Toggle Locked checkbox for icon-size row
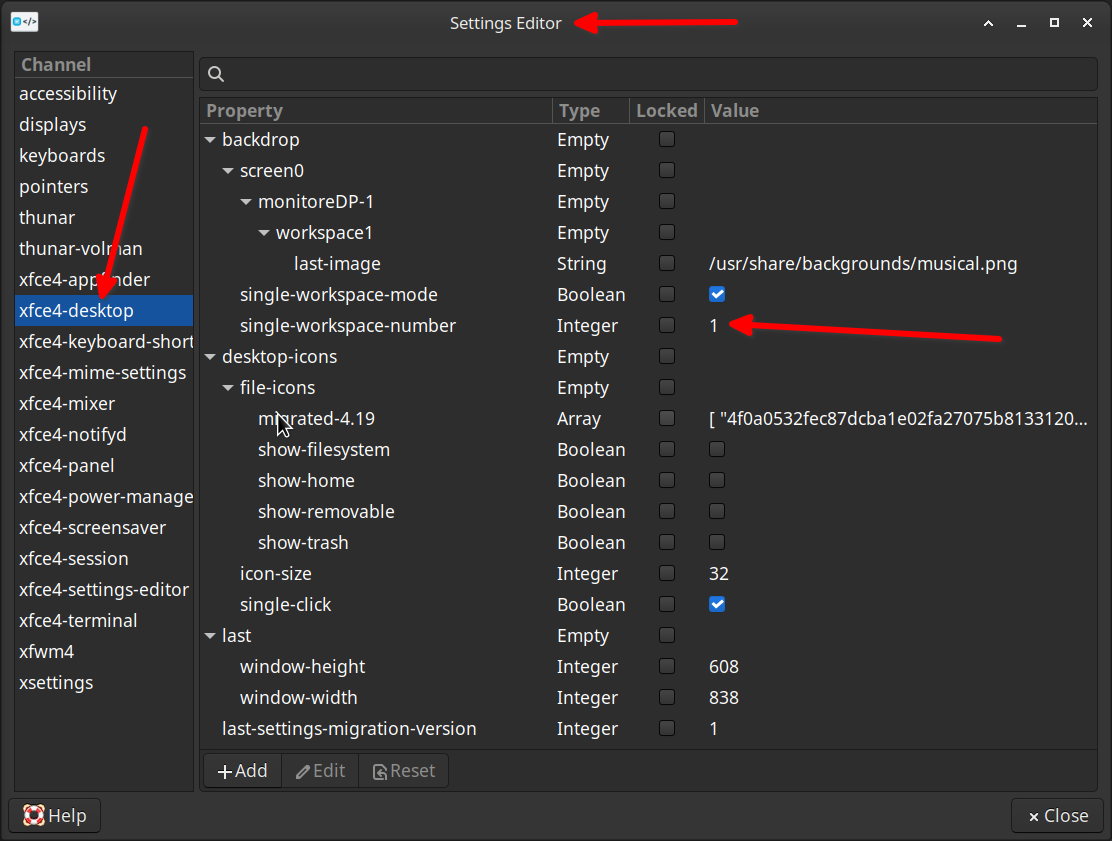This screenshot has width=1112, height=841. (x=667, y=573)
